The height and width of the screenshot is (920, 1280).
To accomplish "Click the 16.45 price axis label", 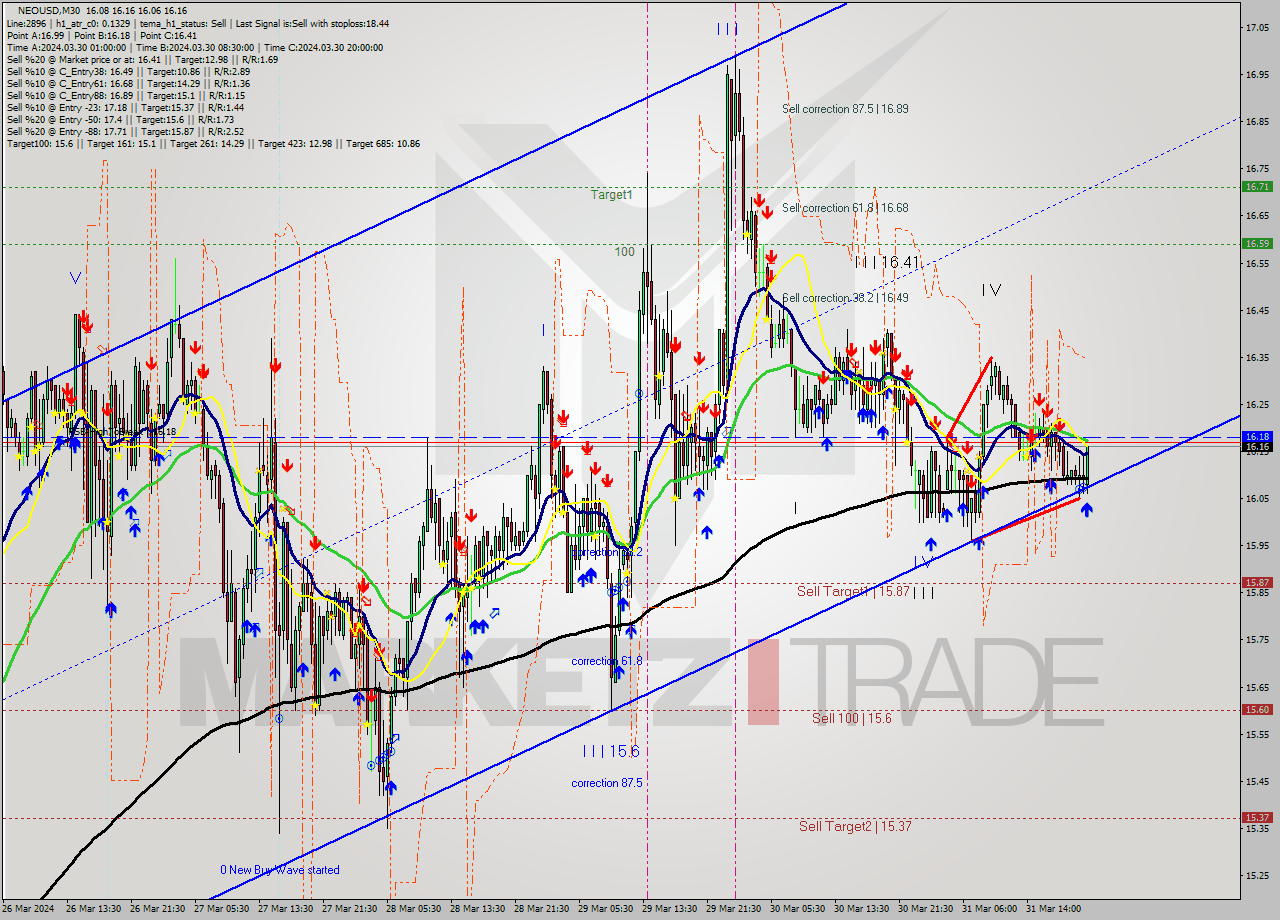I will click(1258, 310).
